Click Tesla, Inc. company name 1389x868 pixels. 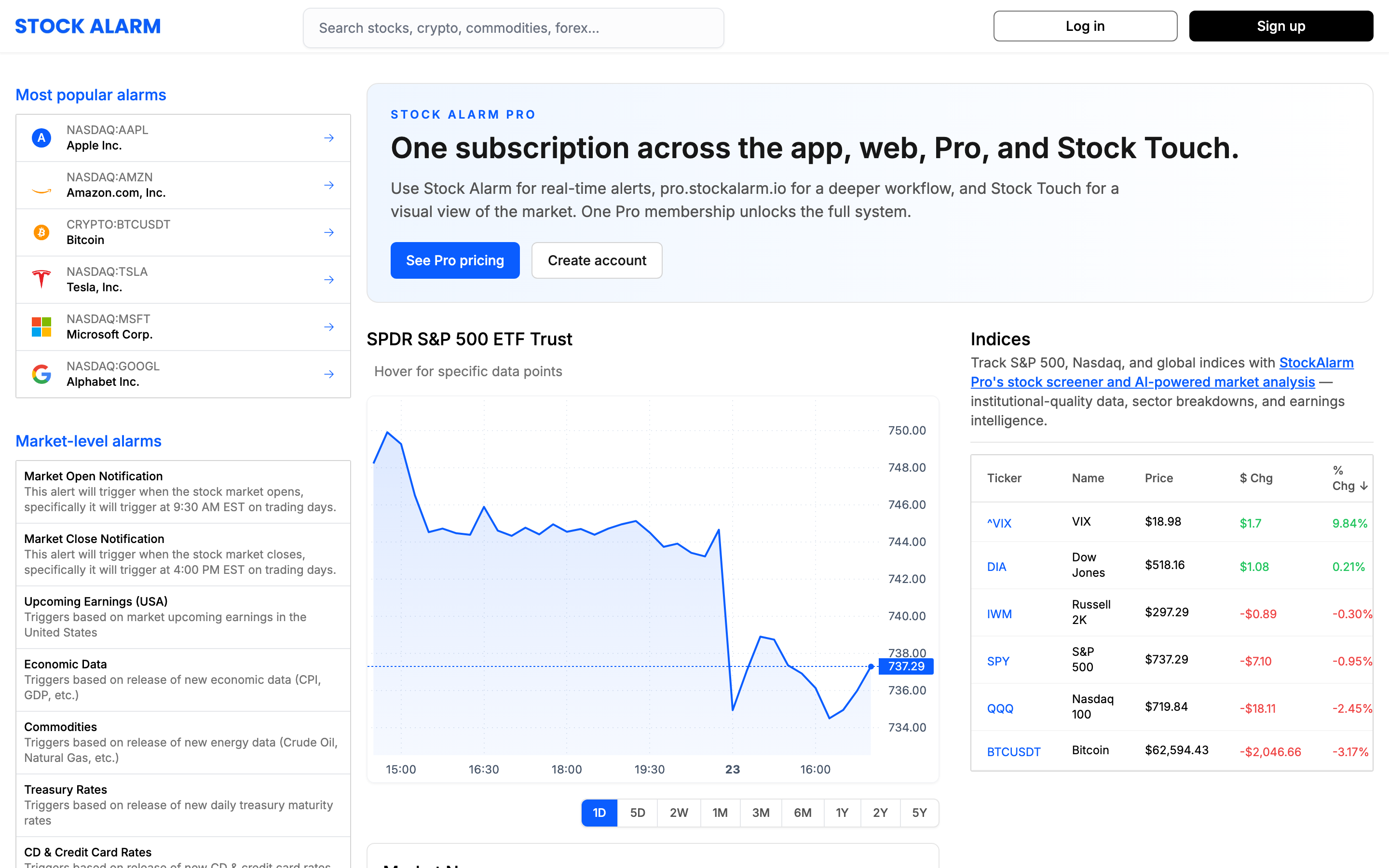click(94, 287)
